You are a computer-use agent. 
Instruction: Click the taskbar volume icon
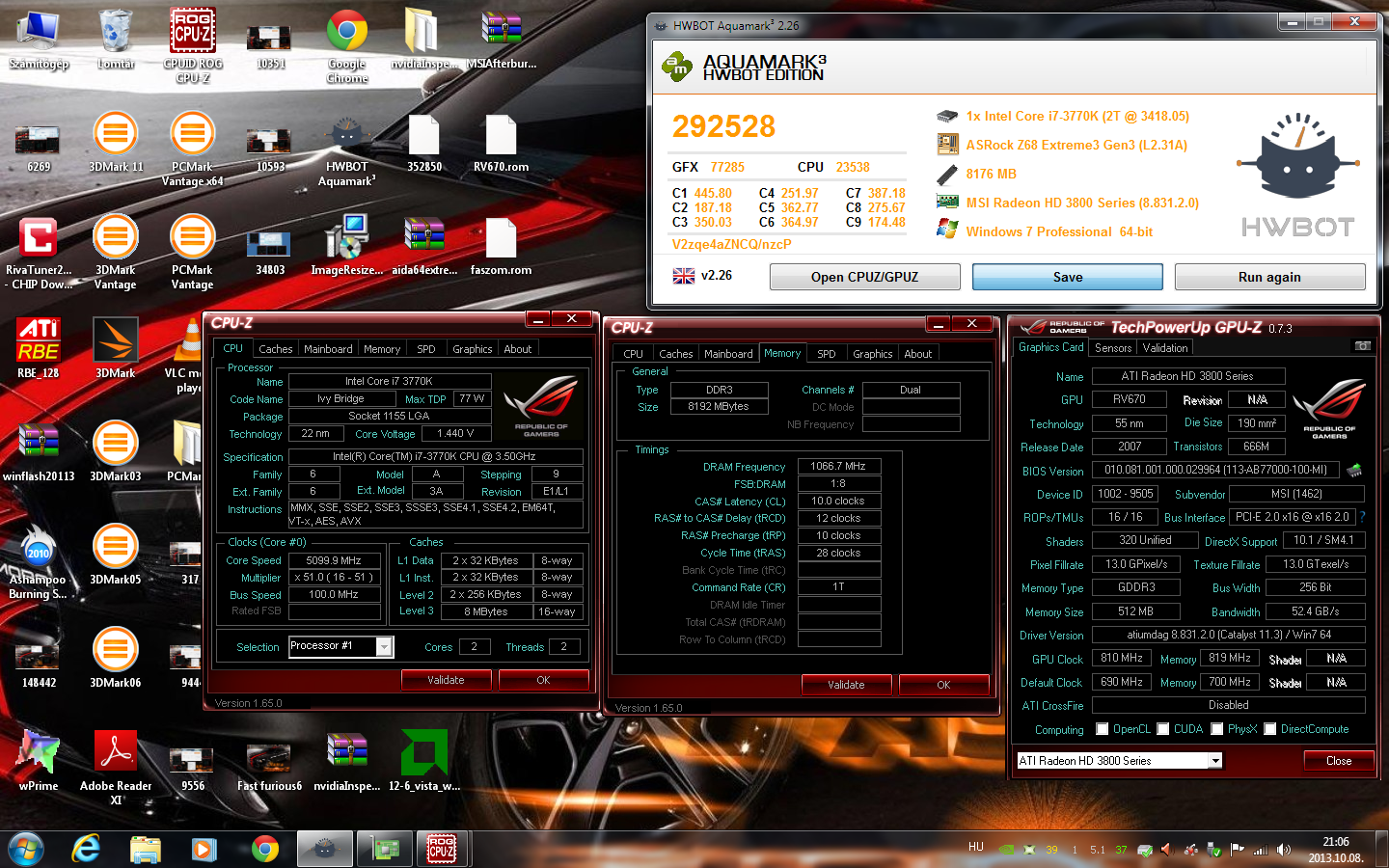(x=1284, y=850)
